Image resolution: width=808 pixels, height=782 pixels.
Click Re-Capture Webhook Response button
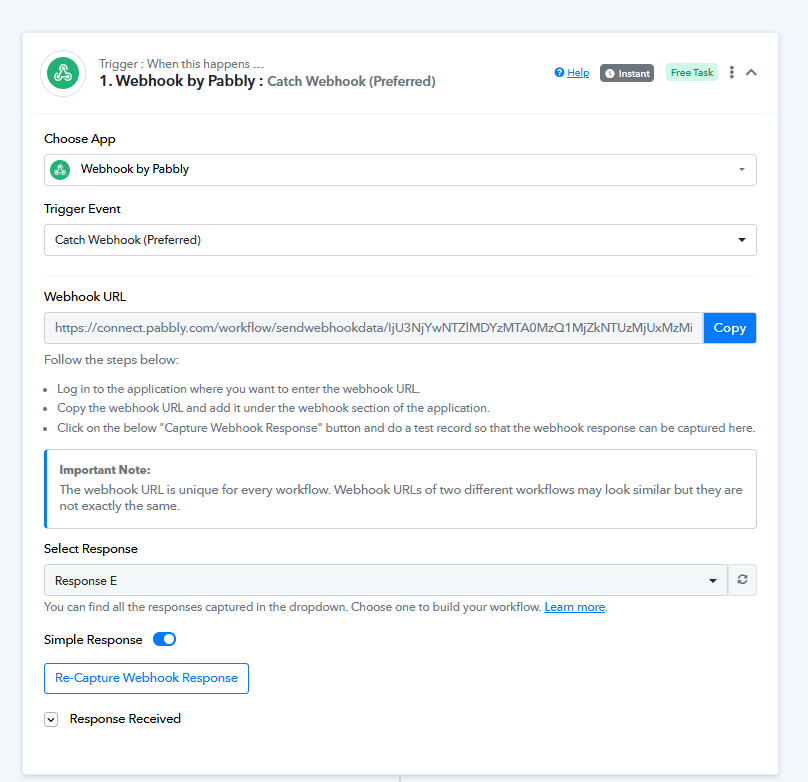tap(146, 678)
